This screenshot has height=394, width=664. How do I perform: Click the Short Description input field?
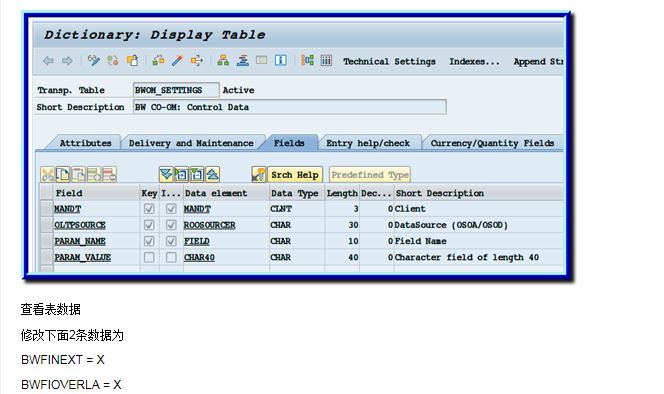[x=290, y=107]
